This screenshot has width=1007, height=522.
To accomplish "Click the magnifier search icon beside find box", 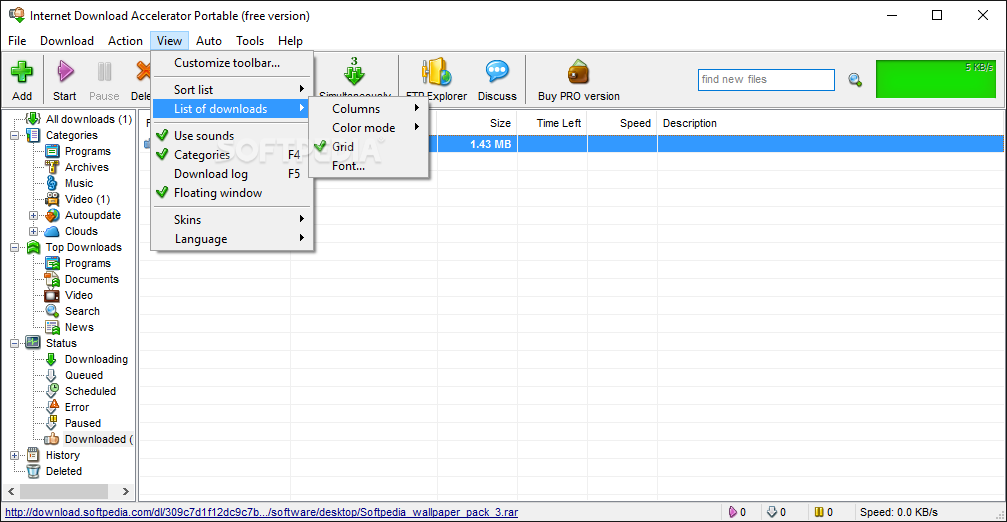I will (855, 80).
